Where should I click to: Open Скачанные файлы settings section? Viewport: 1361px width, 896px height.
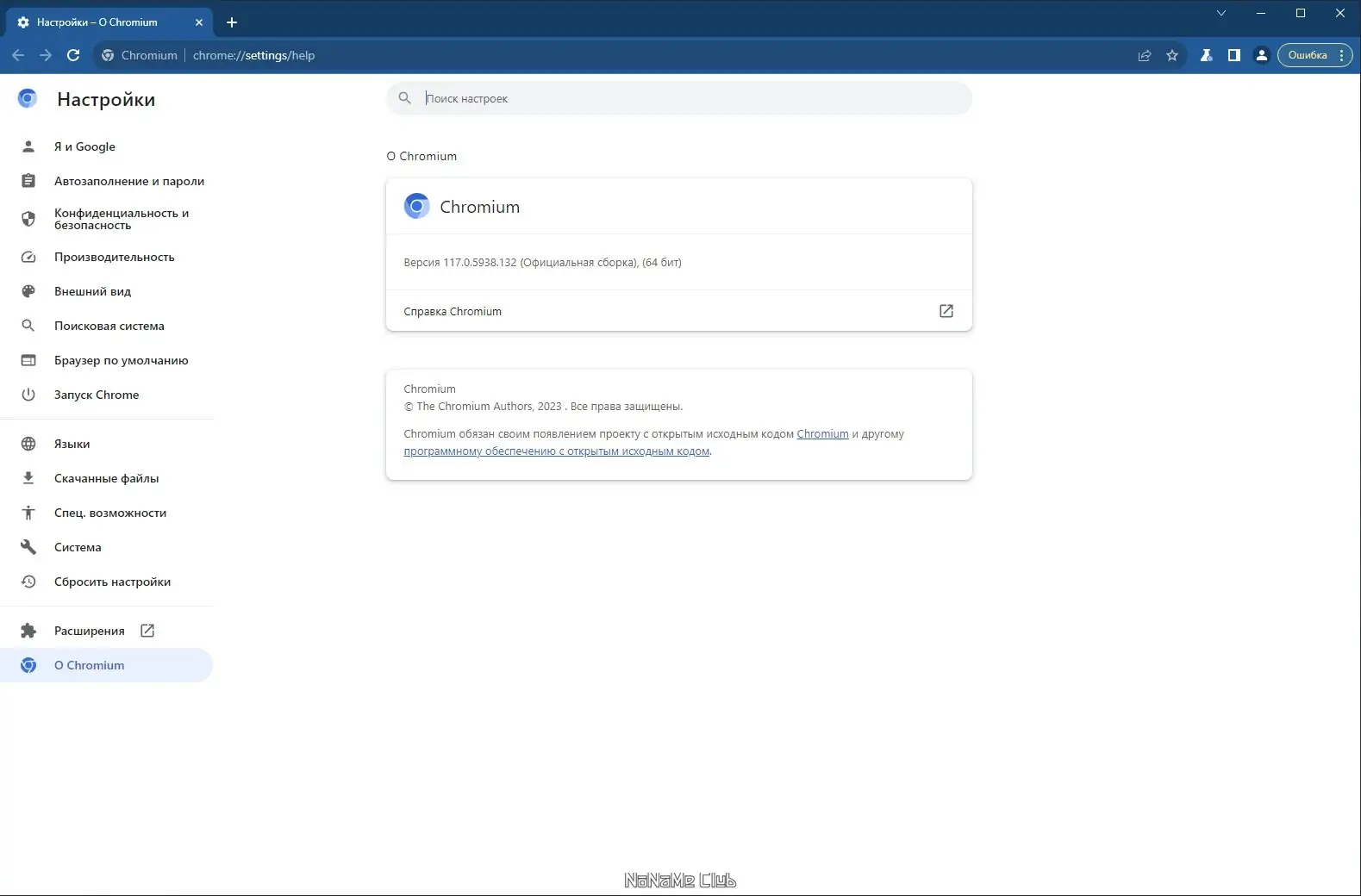tap(107, 478)
